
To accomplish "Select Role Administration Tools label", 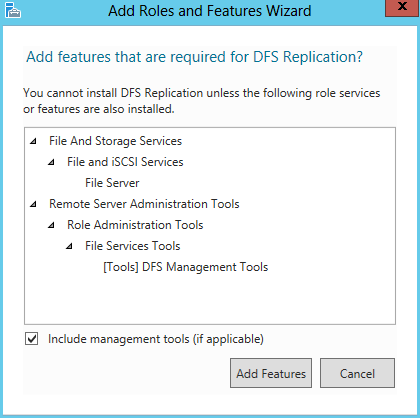I will pos(135,225).
